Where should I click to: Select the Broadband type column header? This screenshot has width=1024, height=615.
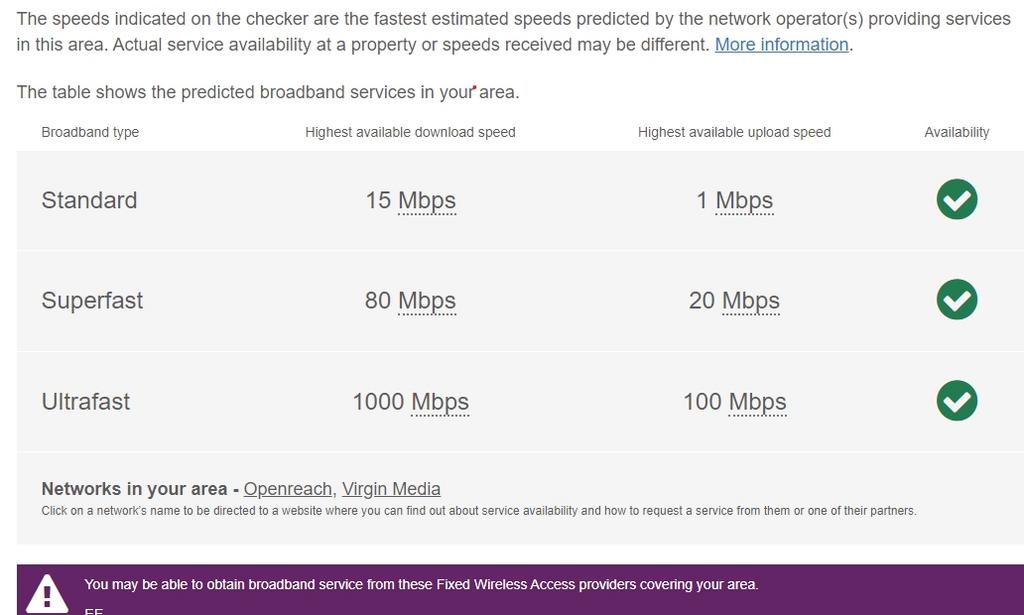click(x=90, y=132)
